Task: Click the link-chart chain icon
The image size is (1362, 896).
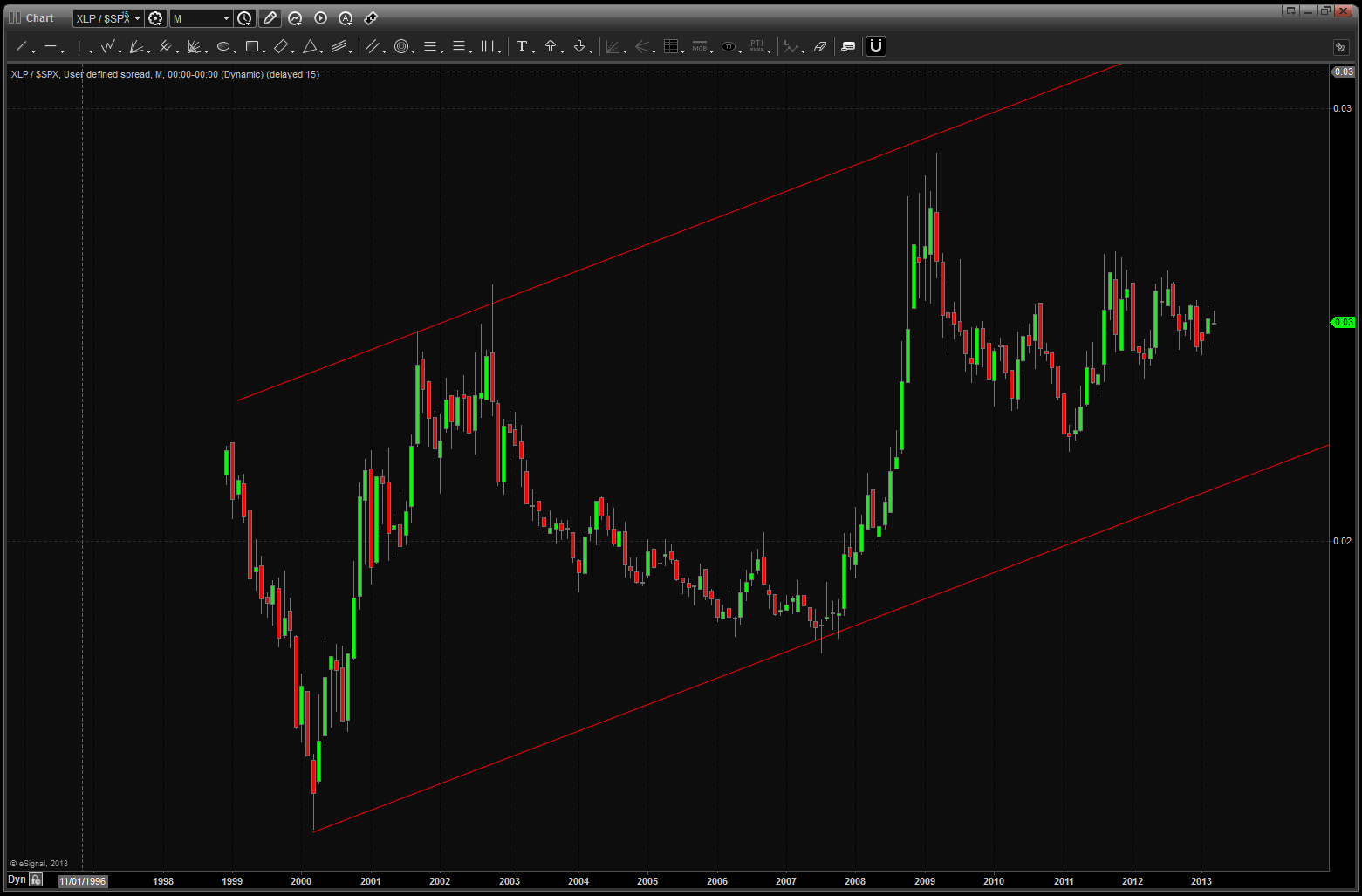Action: [x=371, y=18]
